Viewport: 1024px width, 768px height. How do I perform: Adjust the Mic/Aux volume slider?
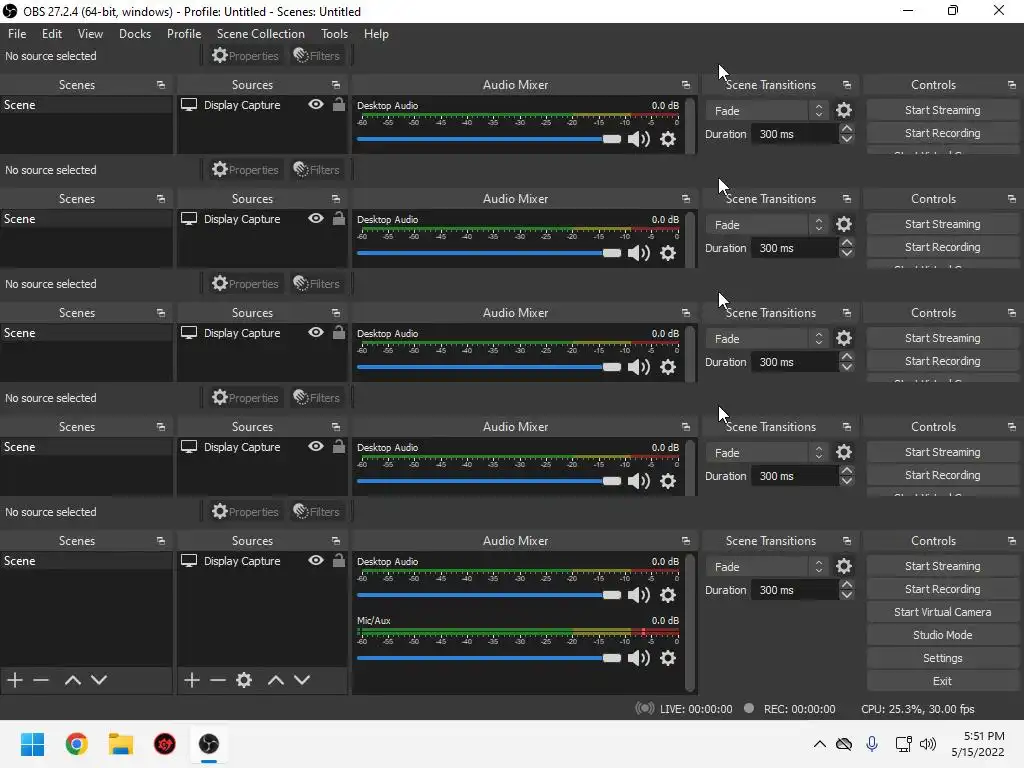click(488, 658)
